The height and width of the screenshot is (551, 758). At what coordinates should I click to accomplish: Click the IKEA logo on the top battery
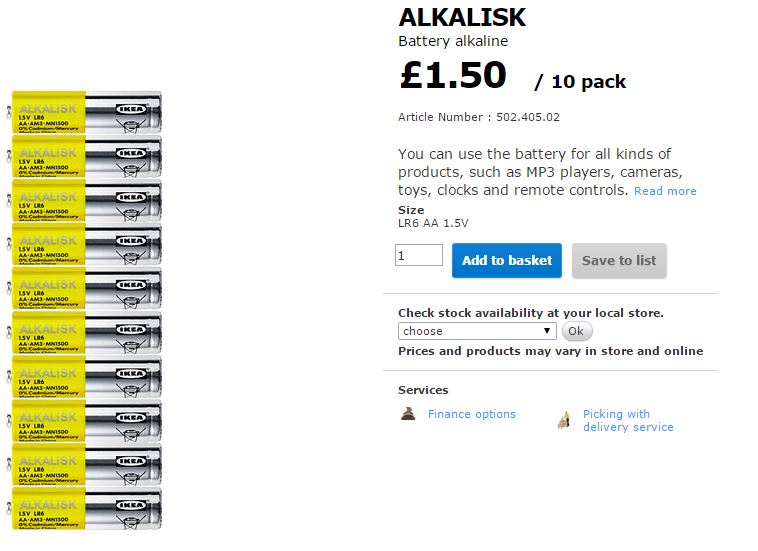click(x=131, y=109)
